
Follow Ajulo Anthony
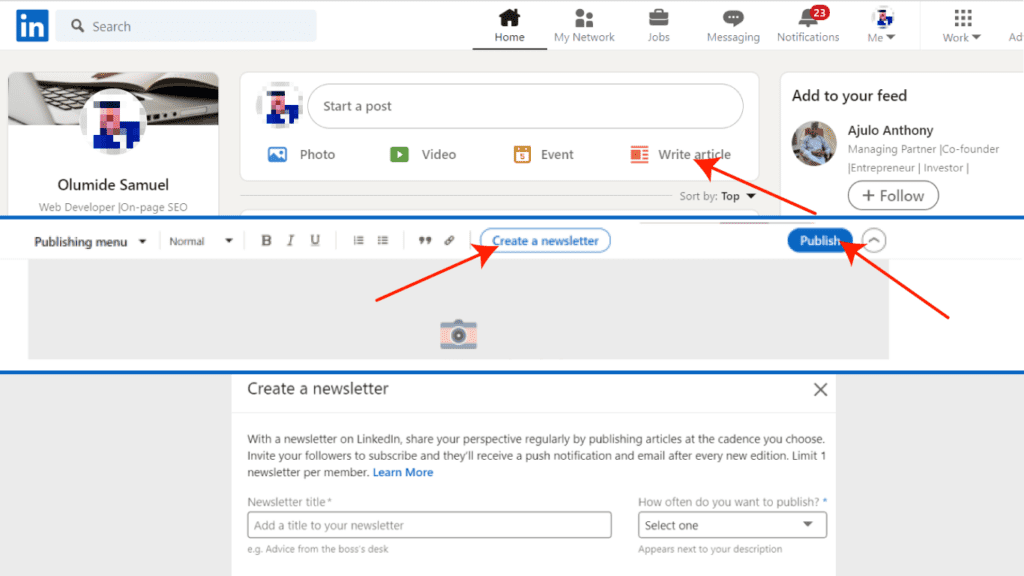(893, 195)
